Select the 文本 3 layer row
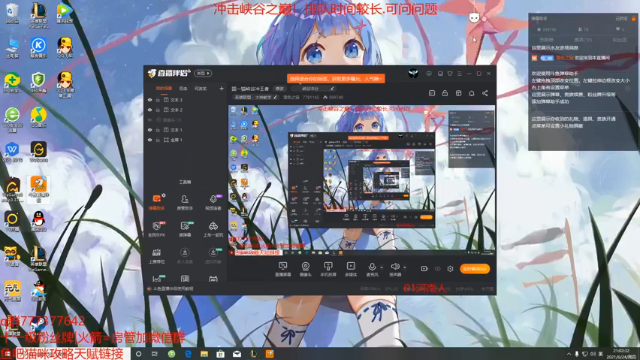Viewport: 640px width, 360px height. (x=186, y=100)
